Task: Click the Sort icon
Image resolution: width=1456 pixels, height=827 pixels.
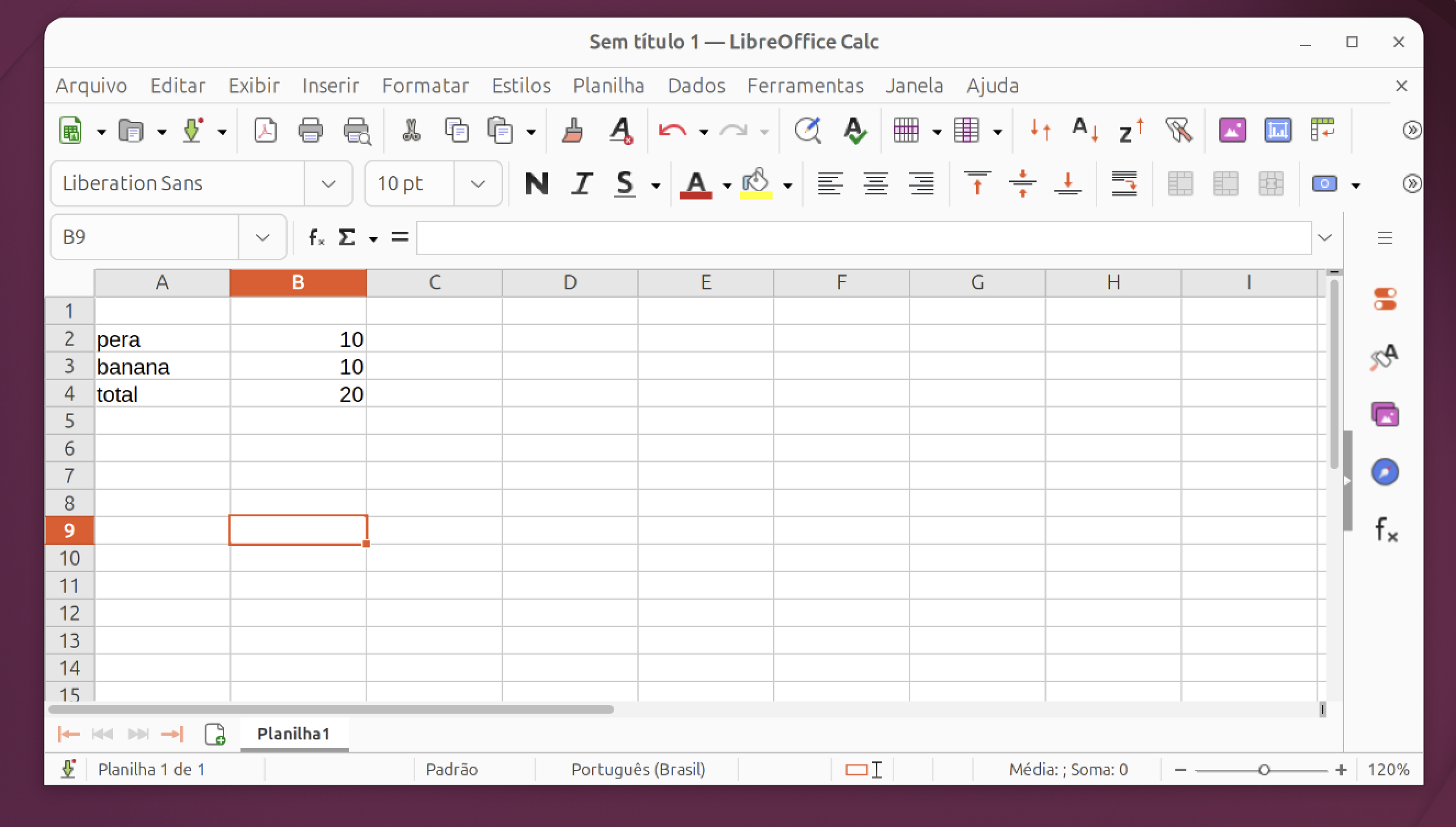Action: point(1040,131)
